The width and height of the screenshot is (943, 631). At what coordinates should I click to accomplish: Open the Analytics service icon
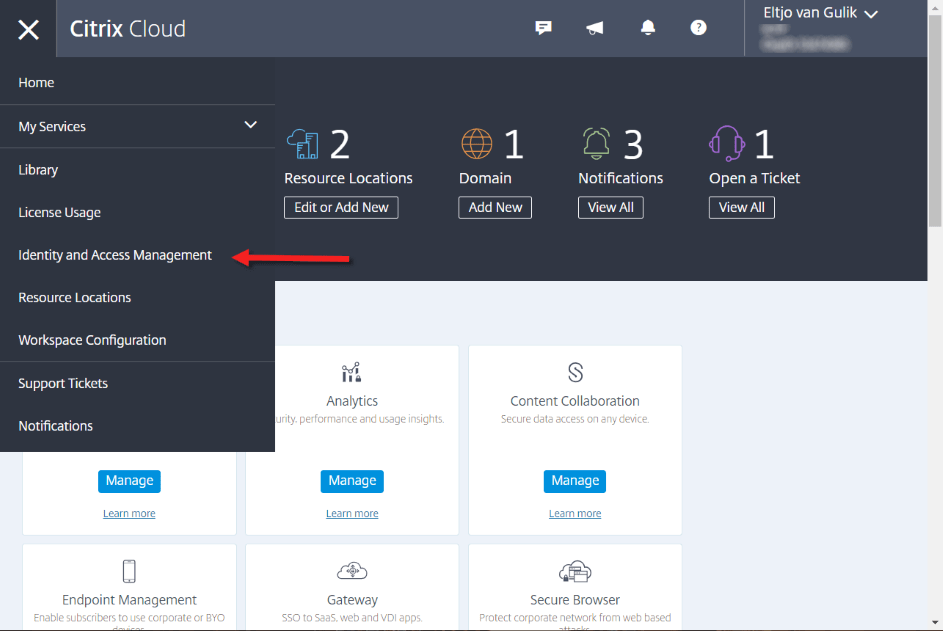[351, 371]
